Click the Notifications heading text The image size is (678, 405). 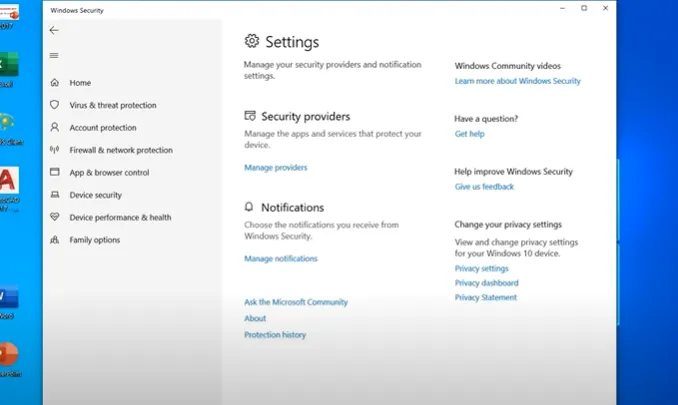pyautogui.click(x=292, y=207)
